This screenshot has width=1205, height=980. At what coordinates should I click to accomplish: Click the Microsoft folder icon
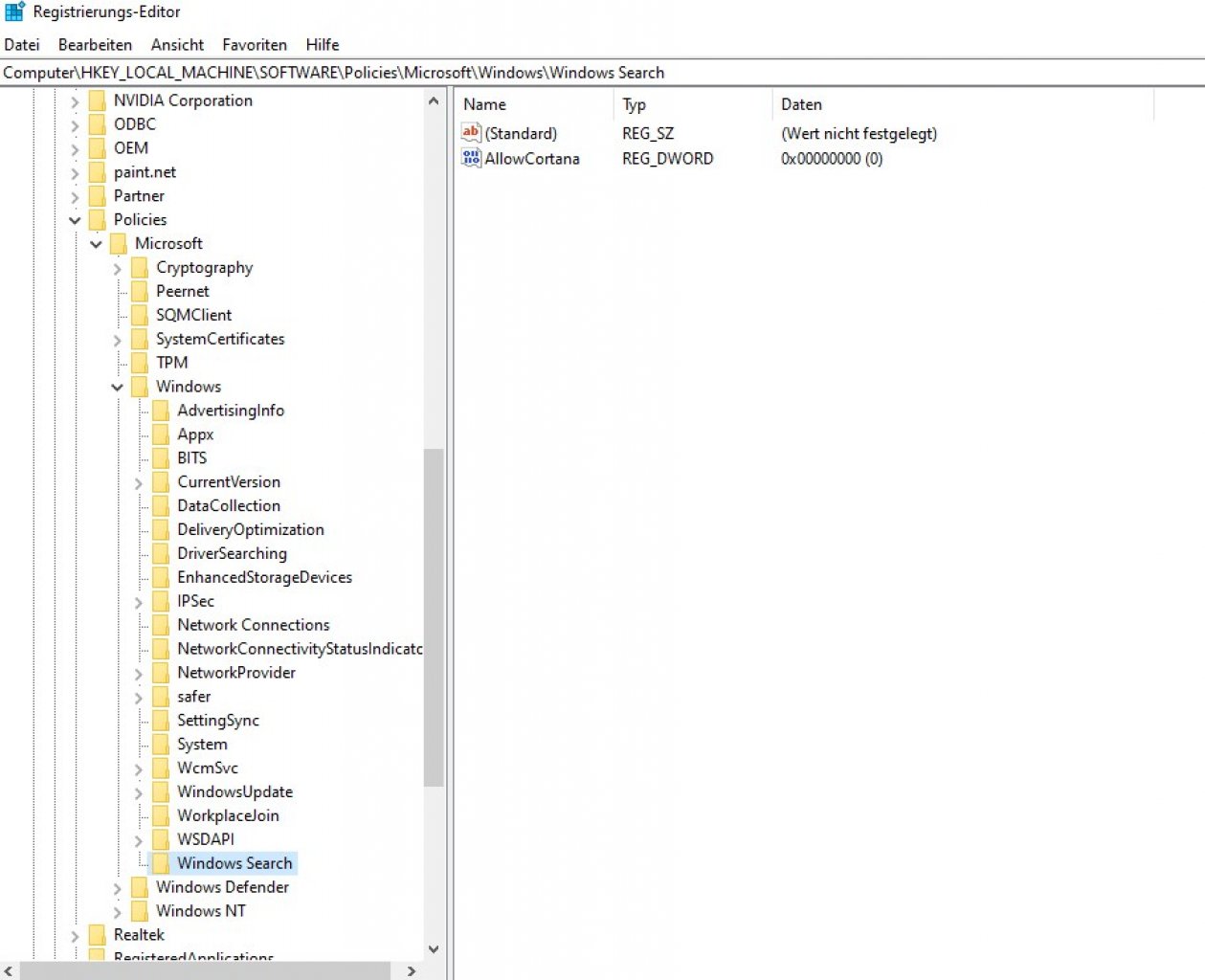tap(119, 244)
